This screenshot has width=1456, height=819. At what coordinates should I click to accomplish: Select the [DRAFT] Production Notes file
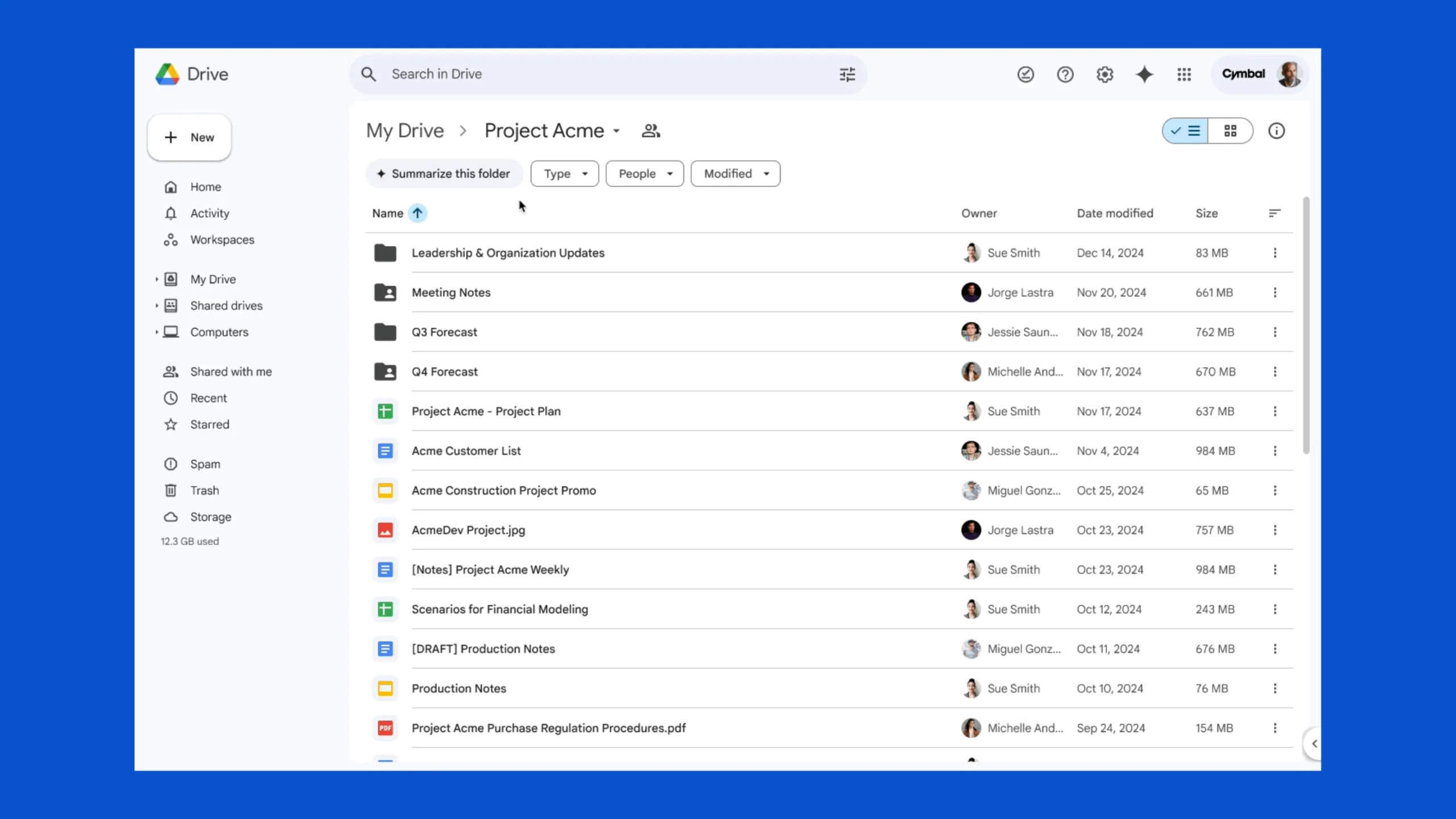pos(829,649)
